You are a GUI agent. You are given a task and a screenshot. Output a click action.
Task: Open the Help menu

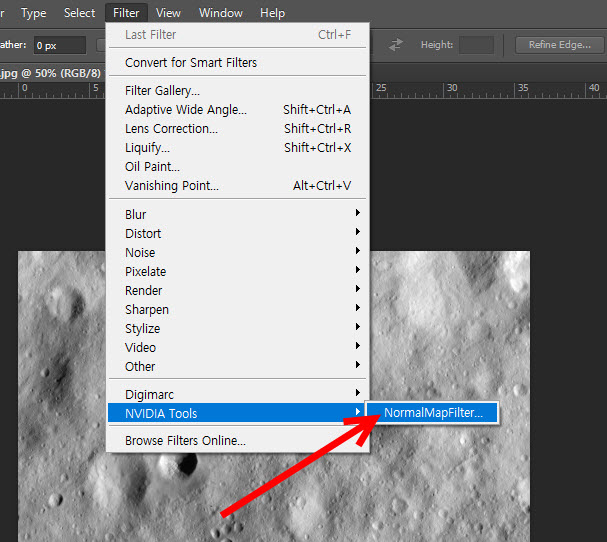point(273,13)
